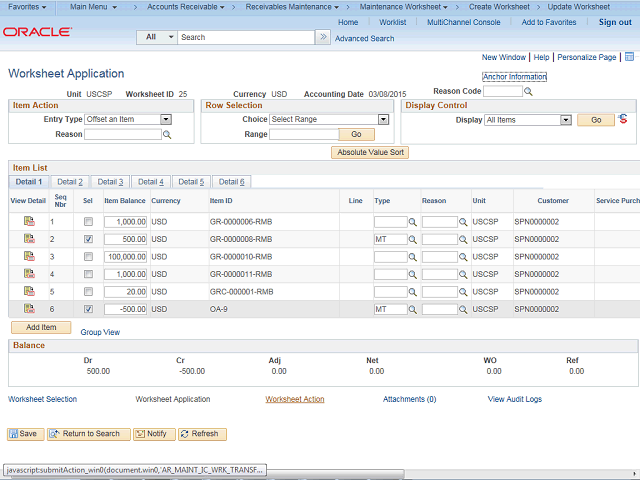Uncheck Sel checkbox for item OA-9

tap(89, 310)
